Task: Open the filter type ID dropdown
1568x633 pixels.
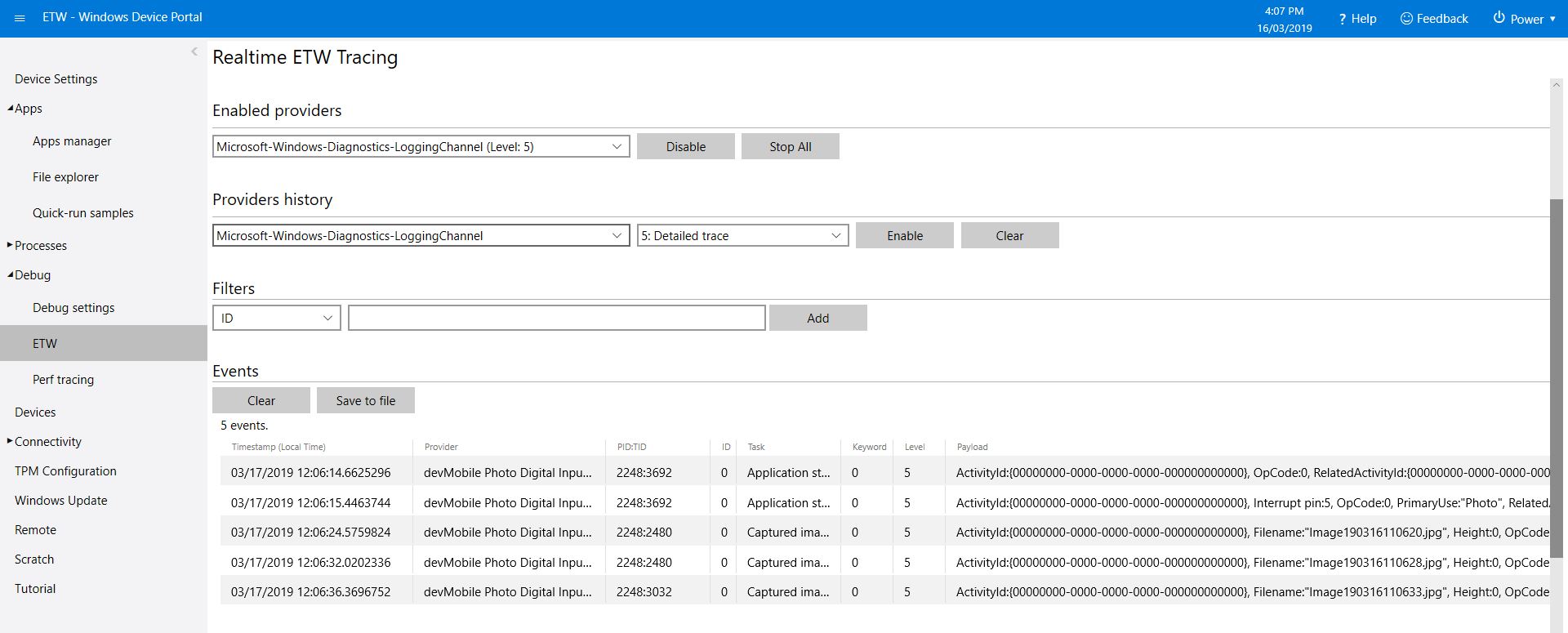Action: 277,319
